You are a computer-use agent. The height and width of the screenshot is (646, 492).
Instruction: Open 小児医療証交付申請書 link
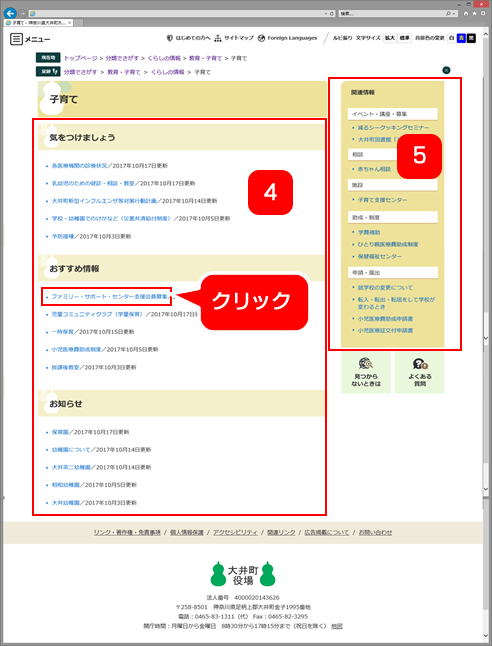(385, 330)
